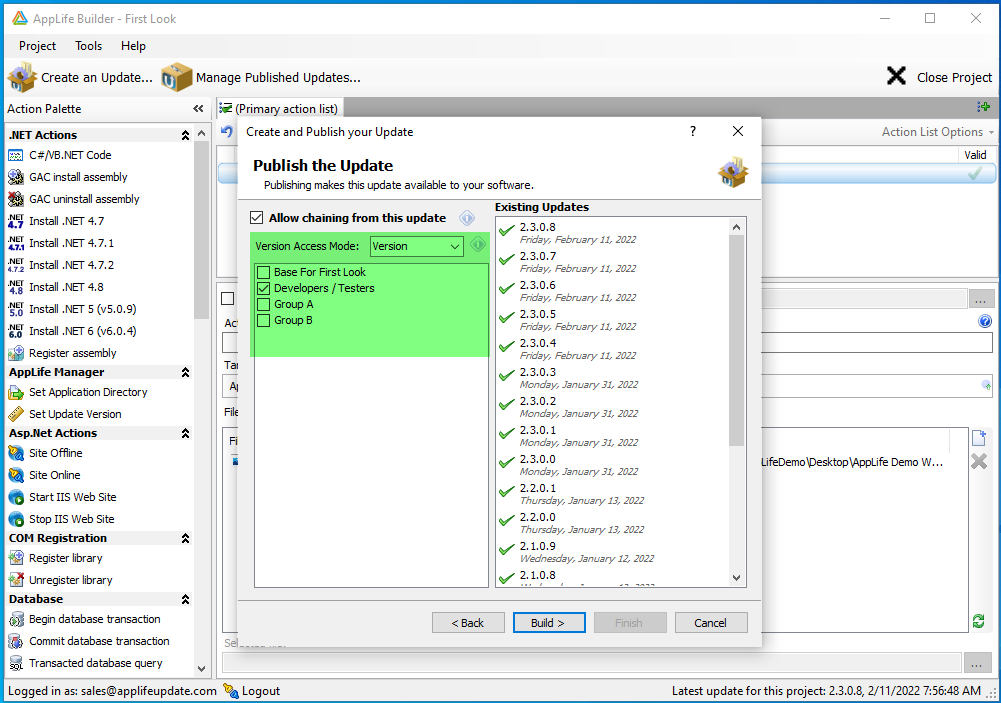The height and width of the screenshot is (703, 1001).
Task: Click the Create an Update toolbar icon
Action: click(x=22, y=77)
